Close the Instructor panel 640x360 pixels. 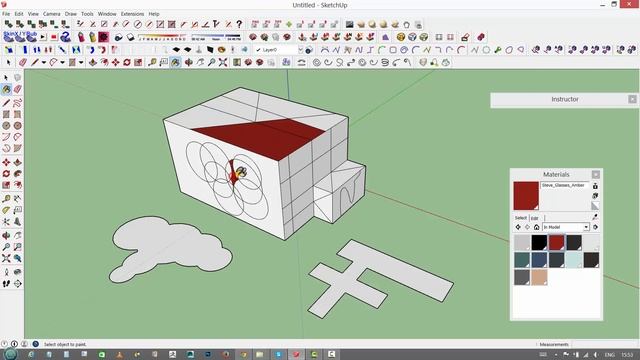point(632,99)
